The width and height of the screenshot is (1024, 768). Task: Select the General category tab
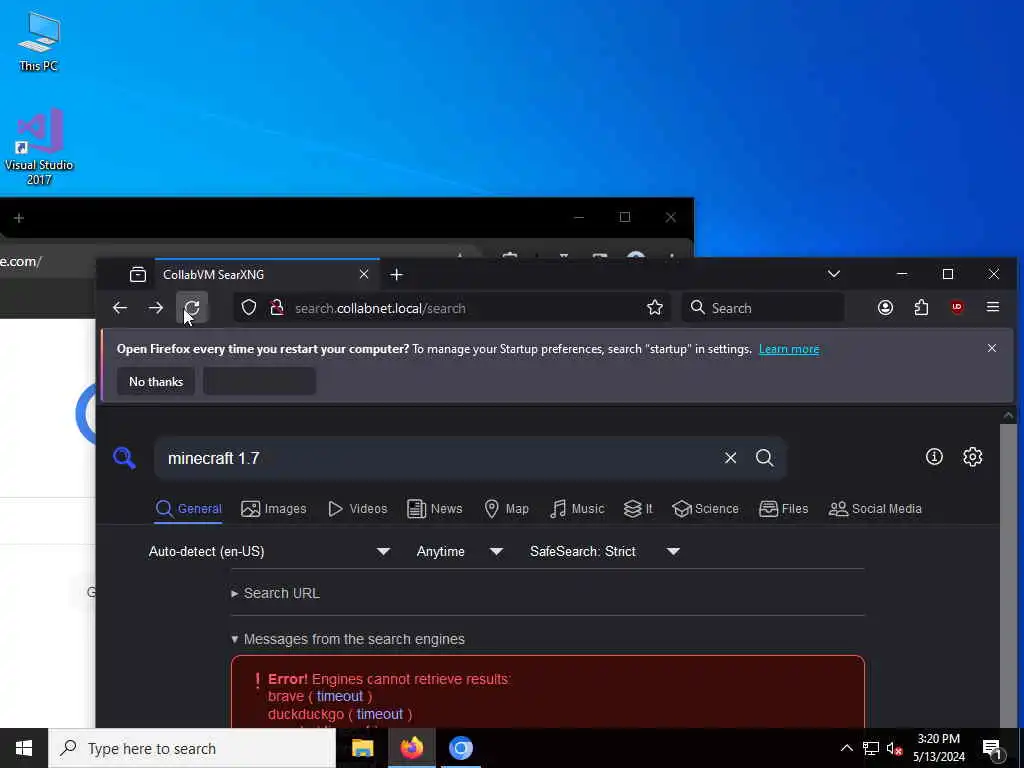189,509
